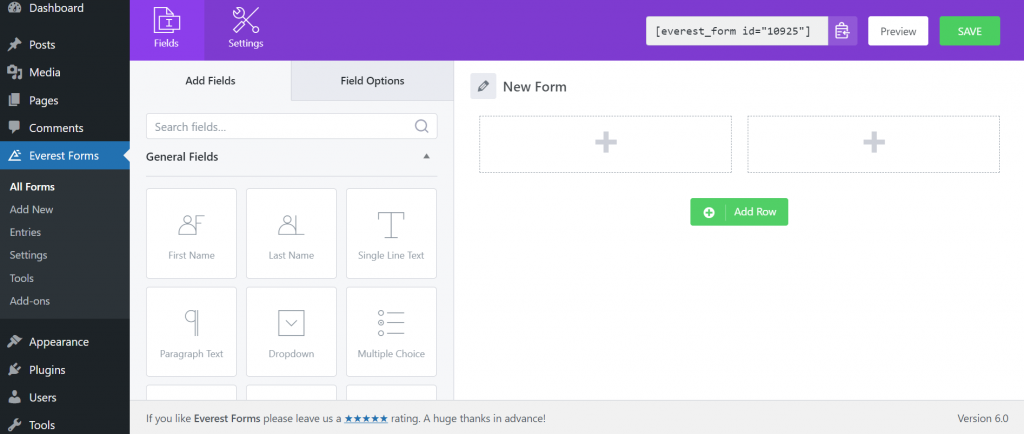Switch to the Field Options tab
Screen dimensions: 1024x434
click(372, 81)
